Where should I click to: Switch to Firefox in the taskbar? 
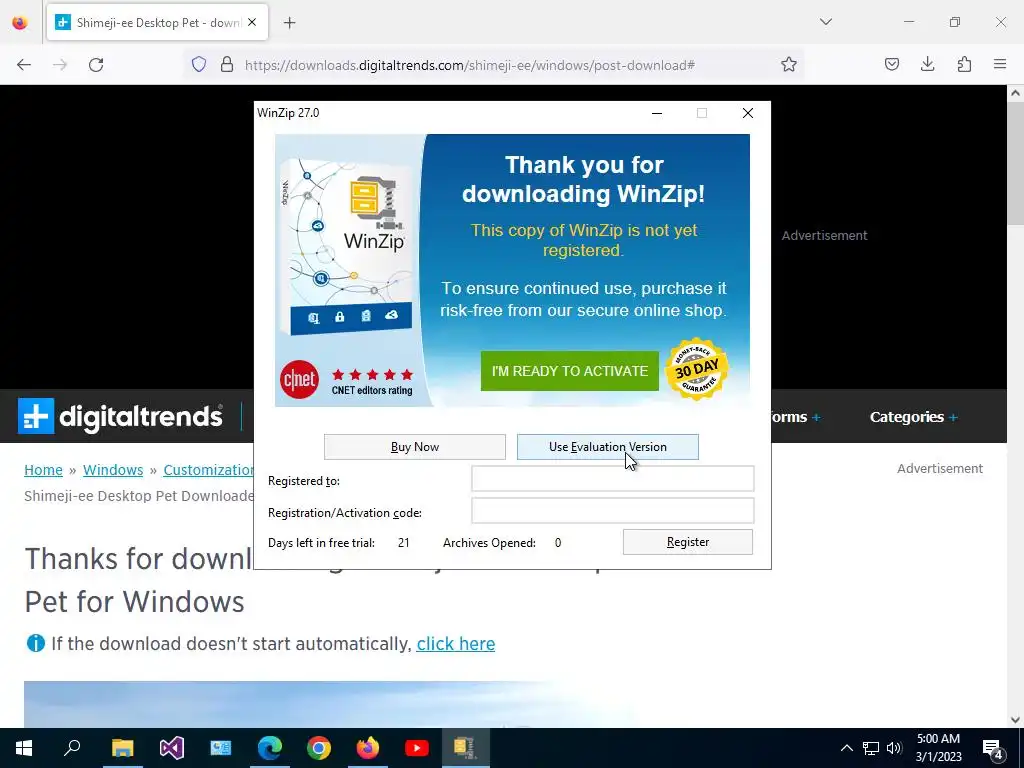click(x=368, y=748)
